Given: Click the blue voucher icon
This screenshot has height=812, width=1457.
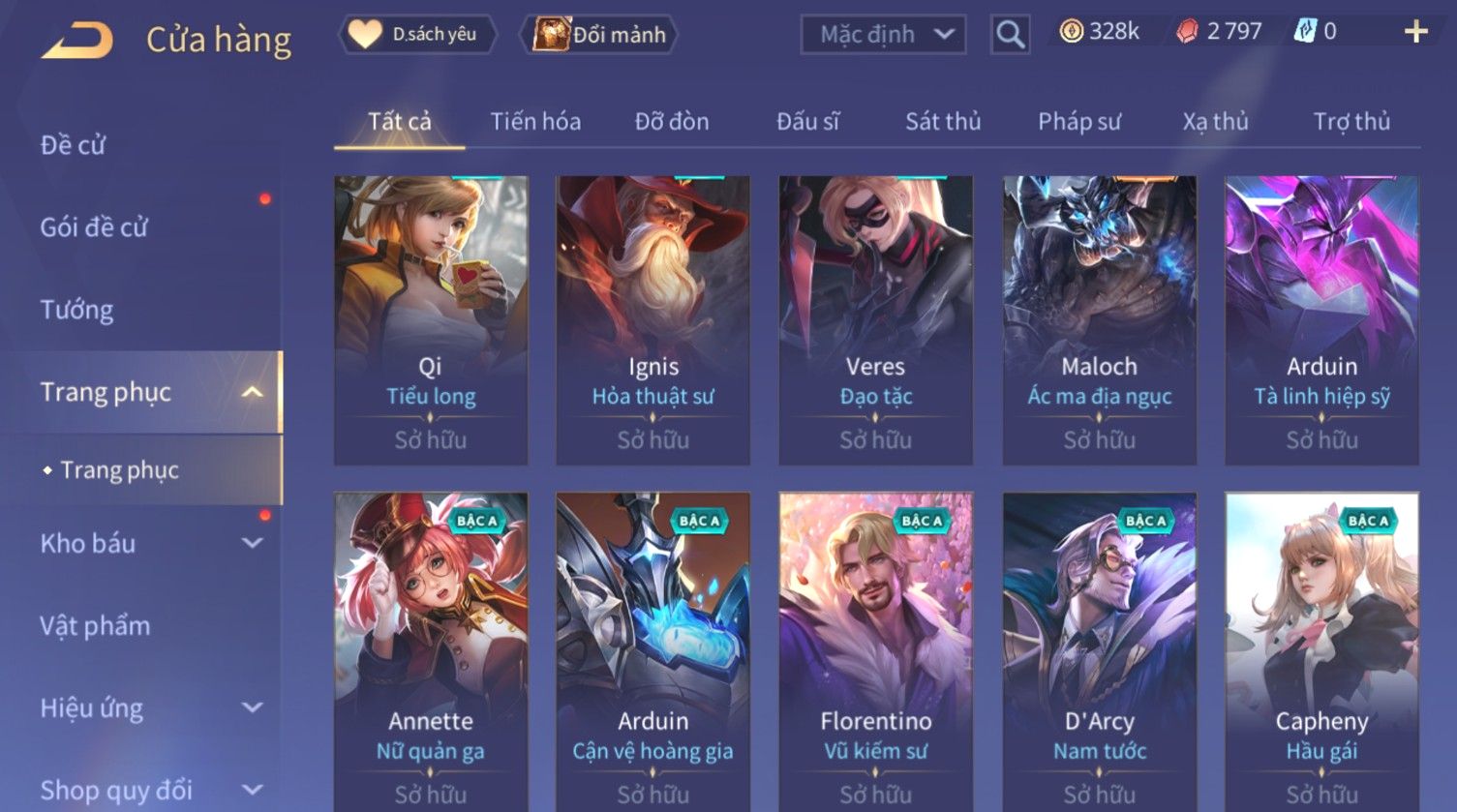Looking at the screenshot, I should coord(1305,32).
